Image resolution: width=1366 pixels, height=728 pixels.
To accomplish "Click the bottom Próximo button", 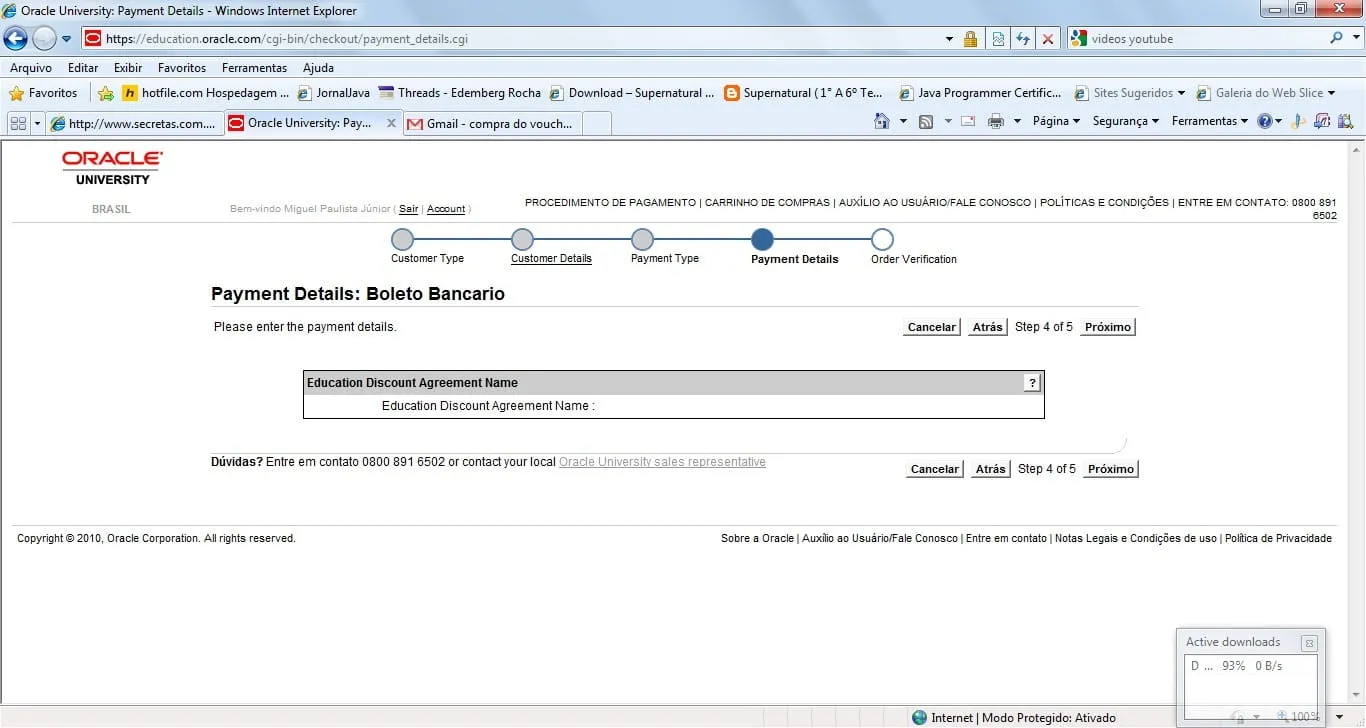I will [x=1111, y=469].
